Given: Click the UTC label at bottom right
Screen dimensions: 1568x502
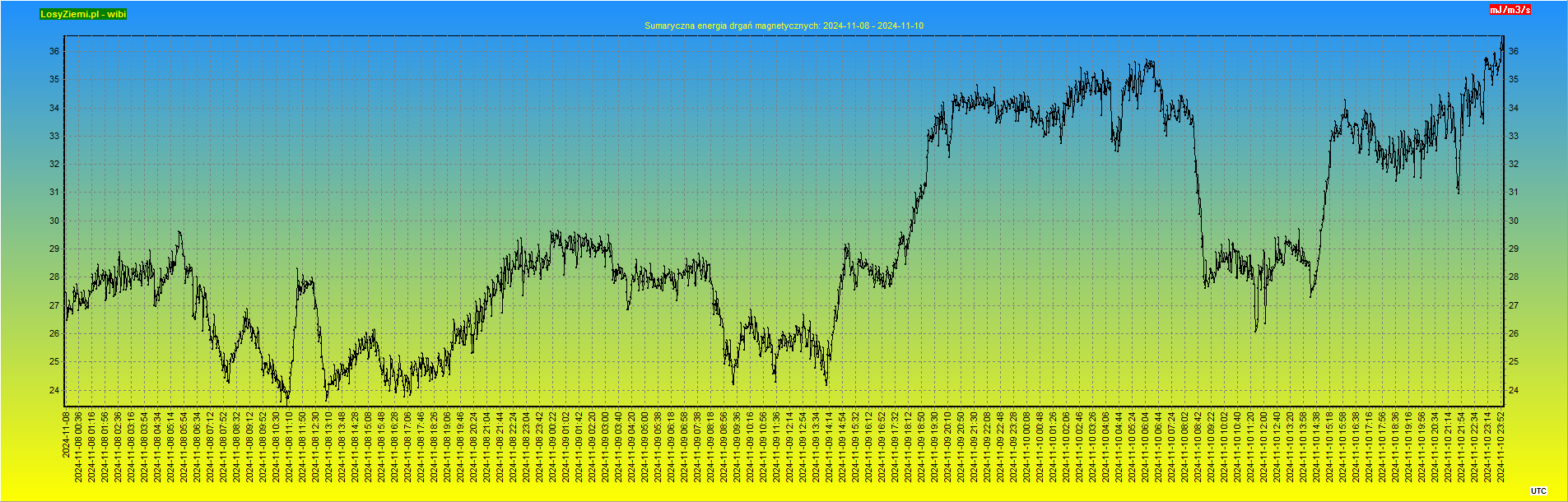Looking at the screenshot, I should click(x=1538, y=491).
